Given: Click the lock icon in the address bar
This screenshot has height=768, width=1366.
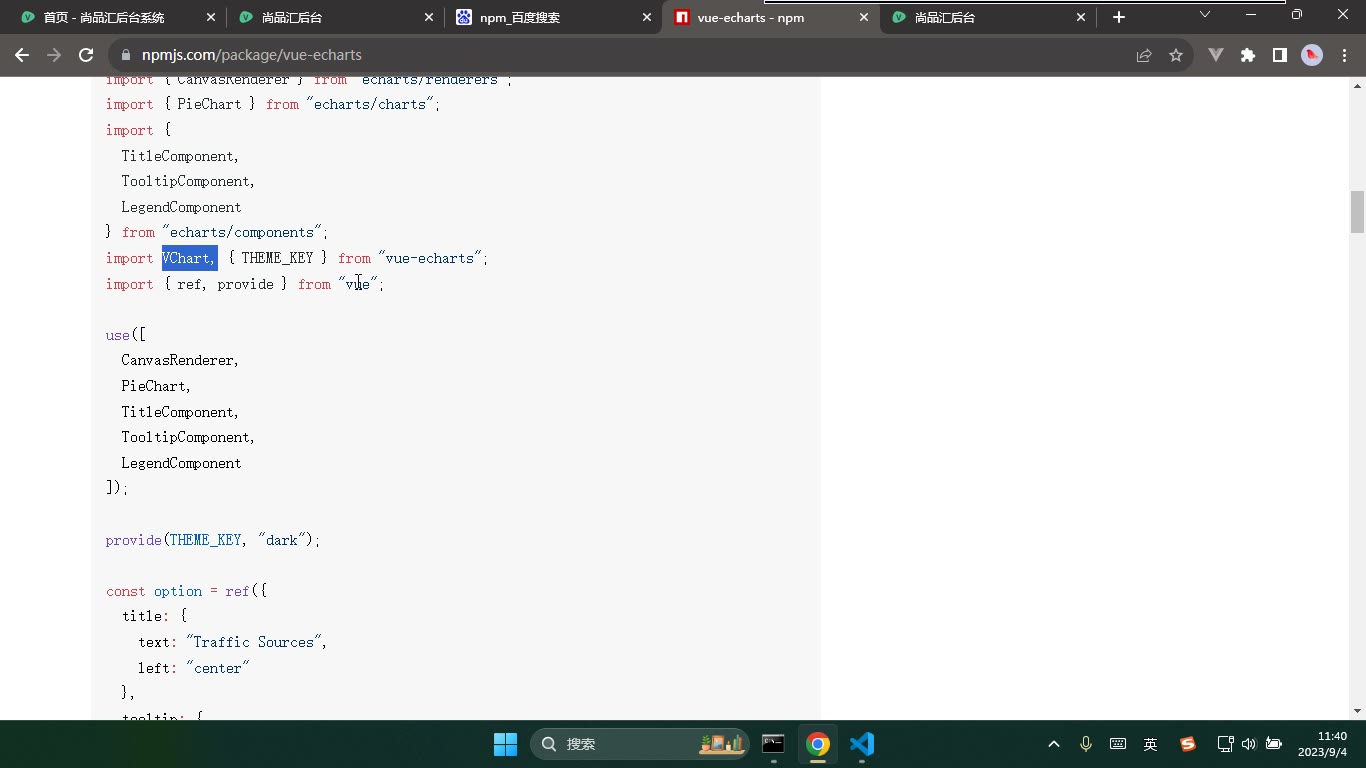Looking at the screenshot, I should click(x=126, y=55).
